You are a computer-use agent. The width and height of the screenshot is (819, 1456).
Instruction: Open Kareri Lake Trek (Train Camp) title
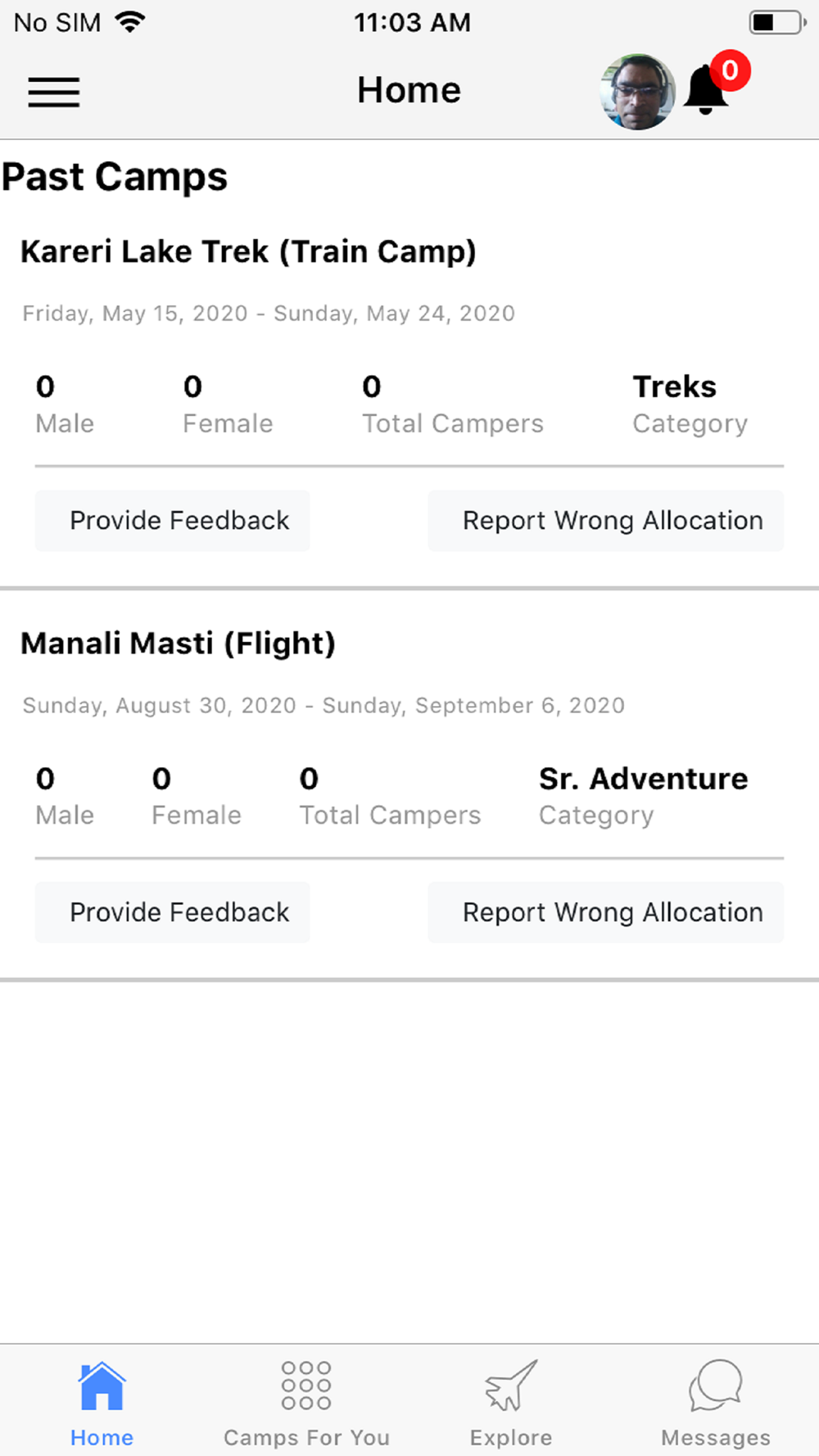248,251
